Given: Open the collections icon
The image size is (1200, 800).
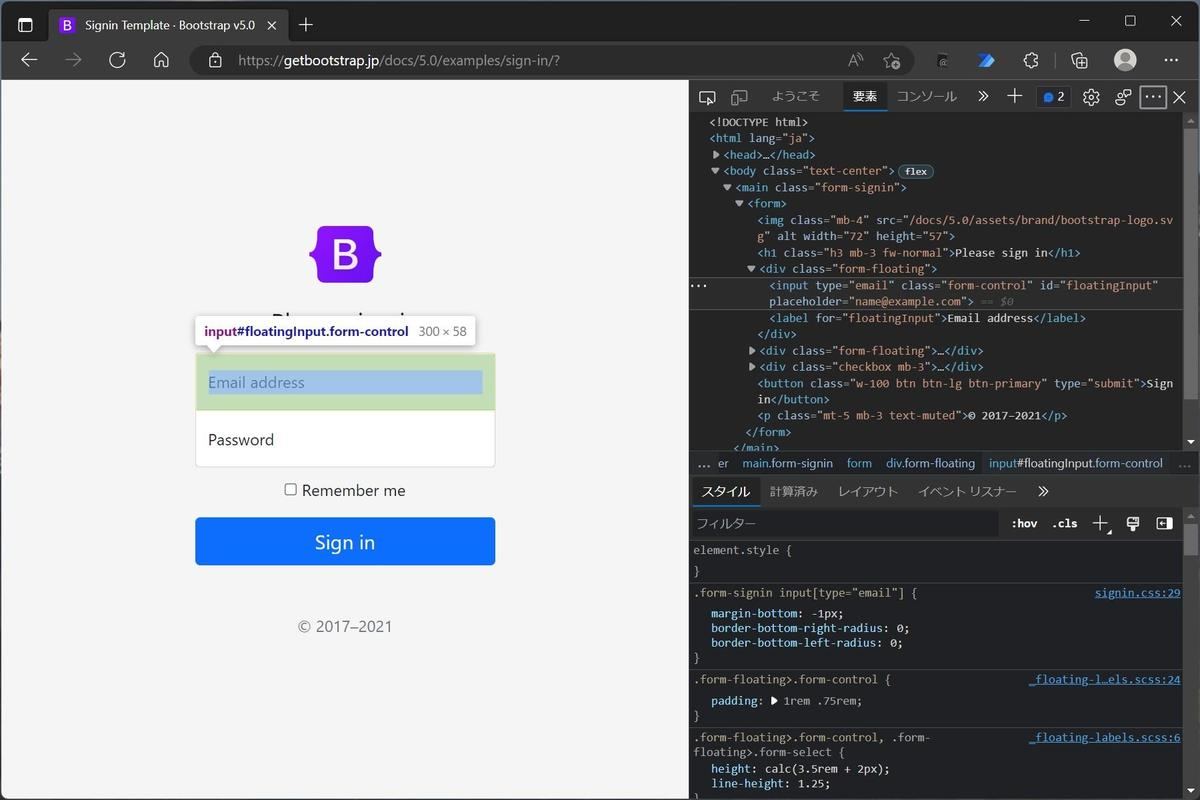Looking at the screenshot, I should pos(1079,60).
